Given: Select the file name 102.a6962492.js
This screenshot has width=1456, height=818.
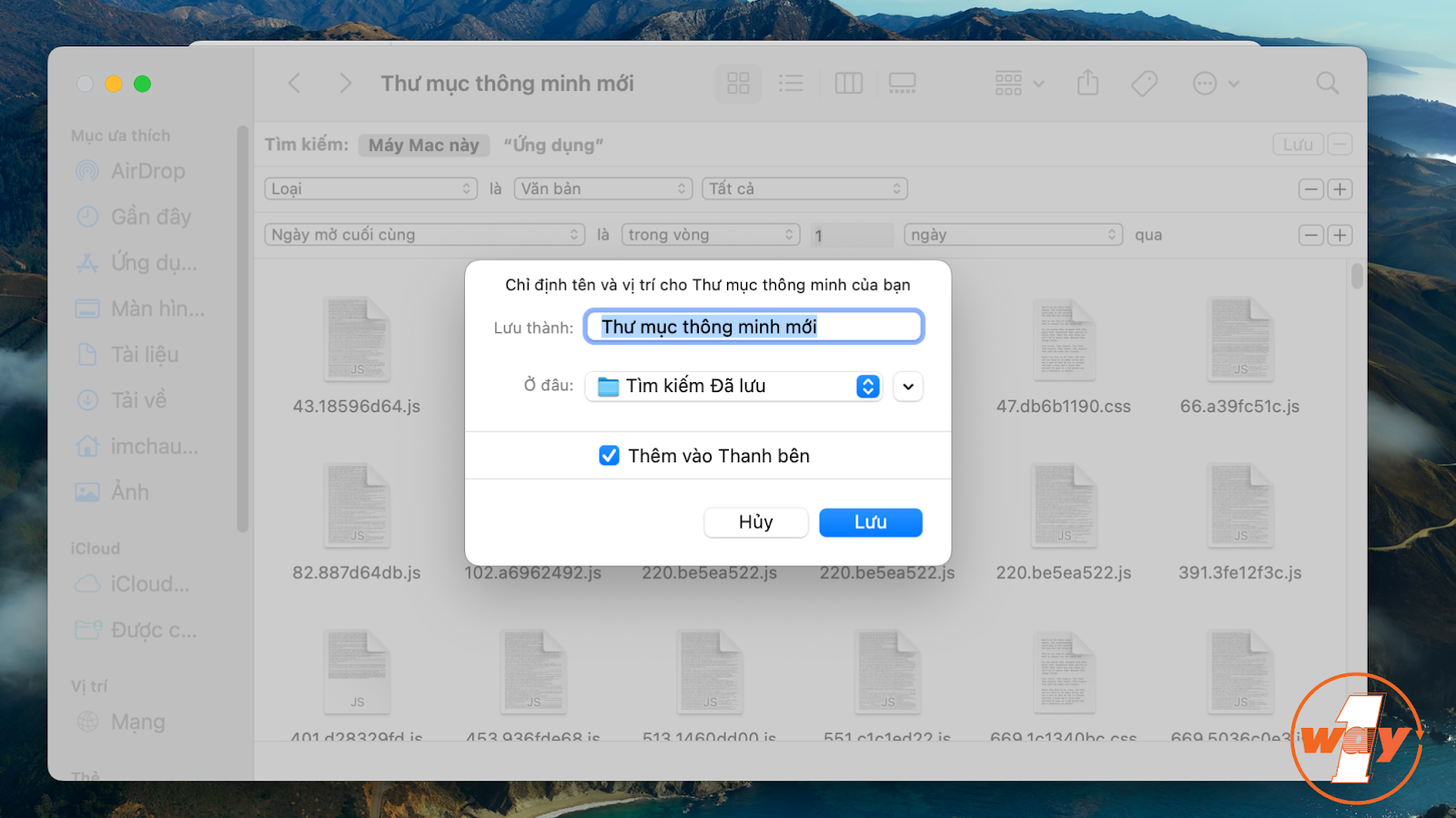Looking at the screenshot, I should (x=533, y=573).
